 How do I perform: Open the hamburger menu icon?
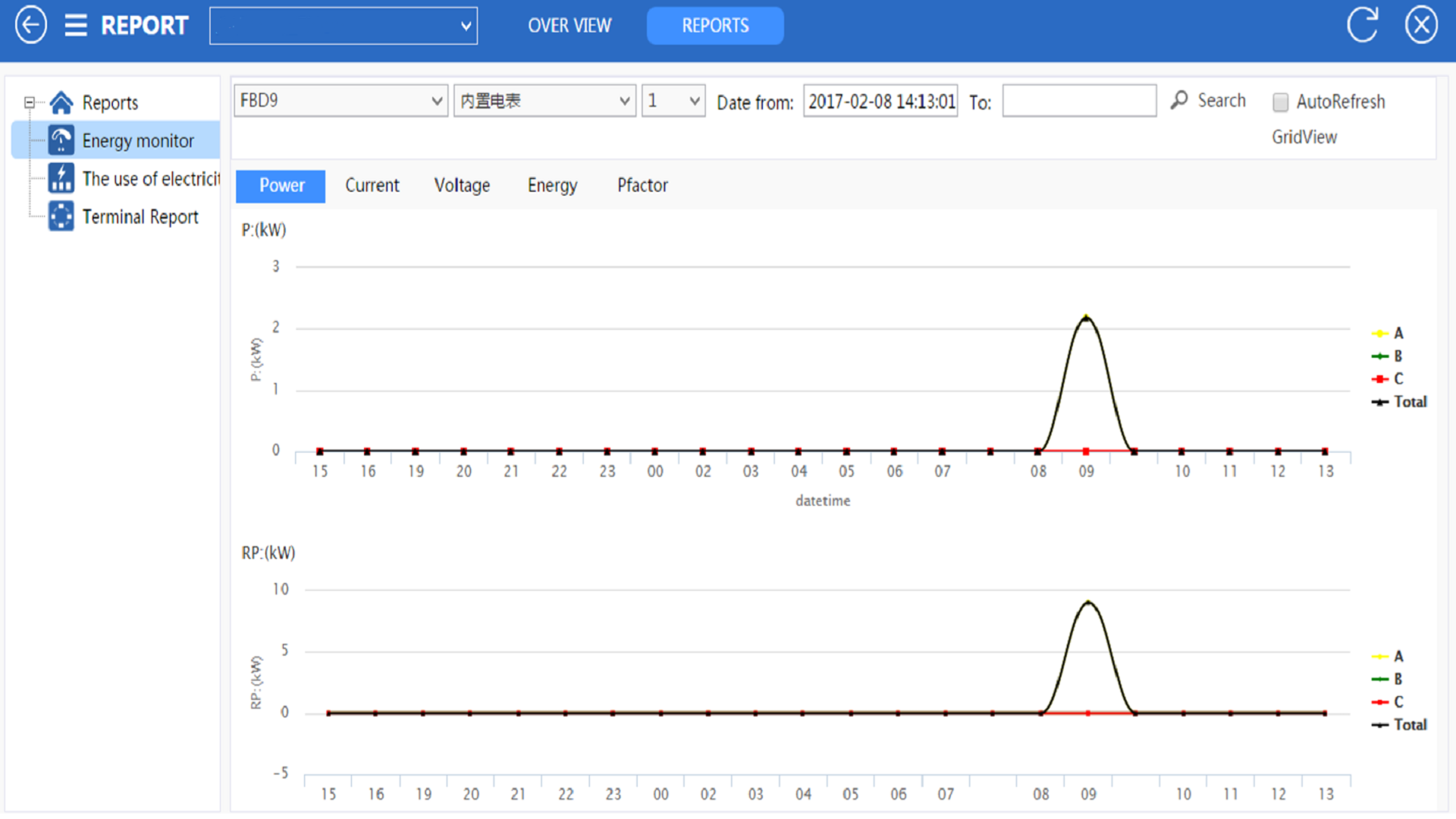tap(76, 25)
